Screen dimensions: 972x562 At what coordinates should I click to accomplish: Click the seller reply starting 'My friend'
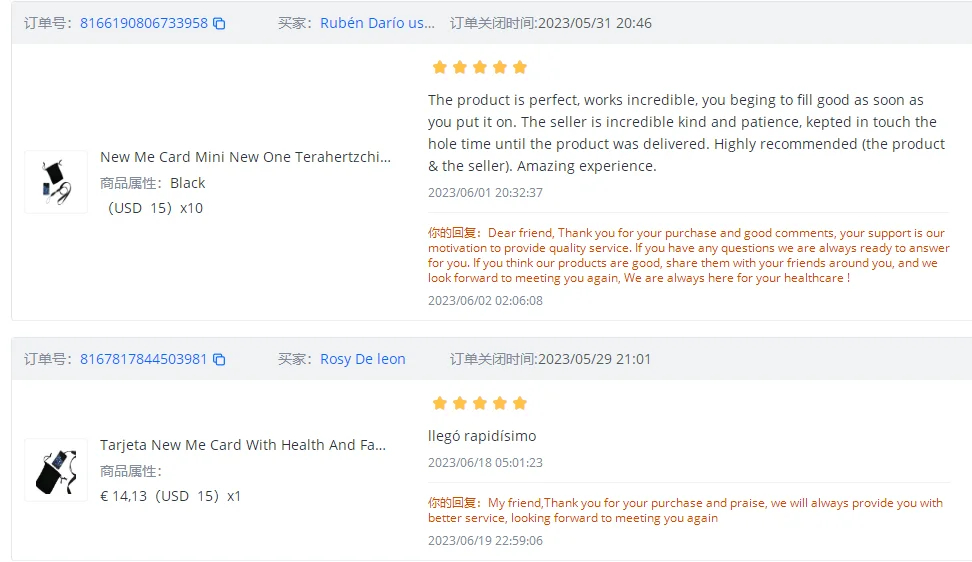[686, 510]
